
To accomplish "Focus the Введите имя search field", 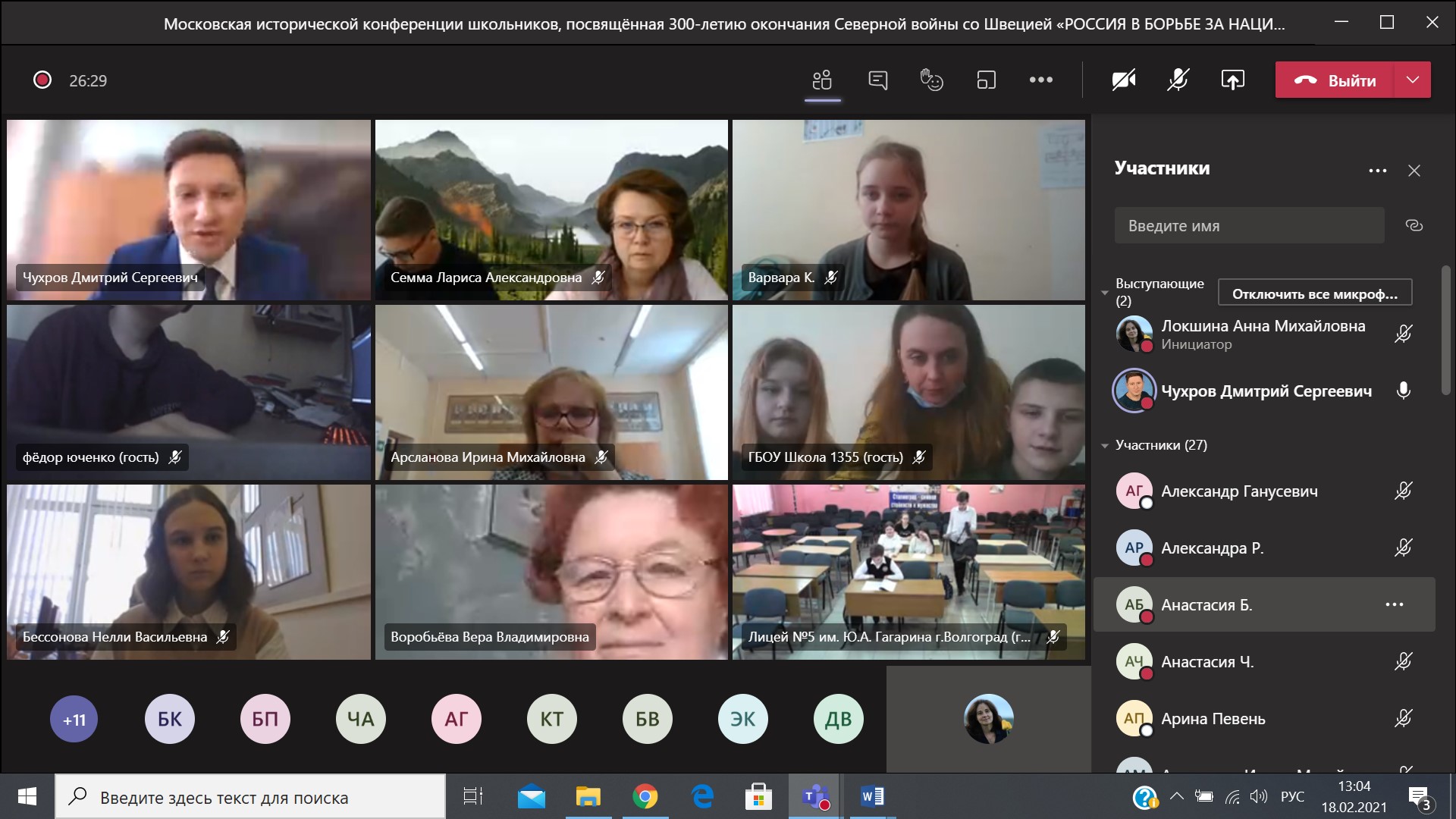I will (x=1249, y=225).
